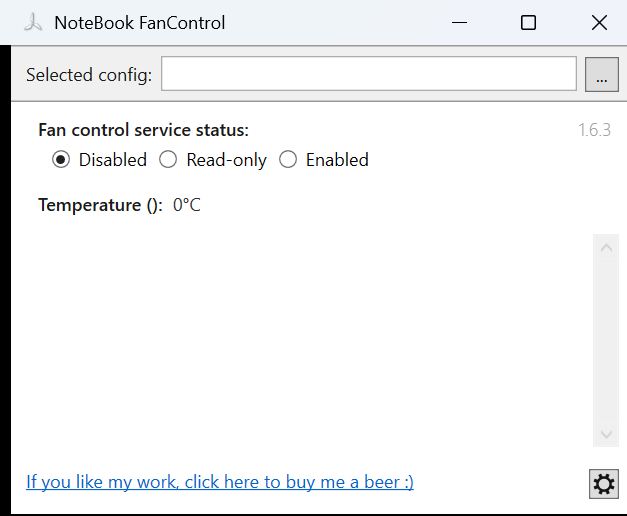
Task: Switch fan control to Read-only mode
Action: point(169,160)
